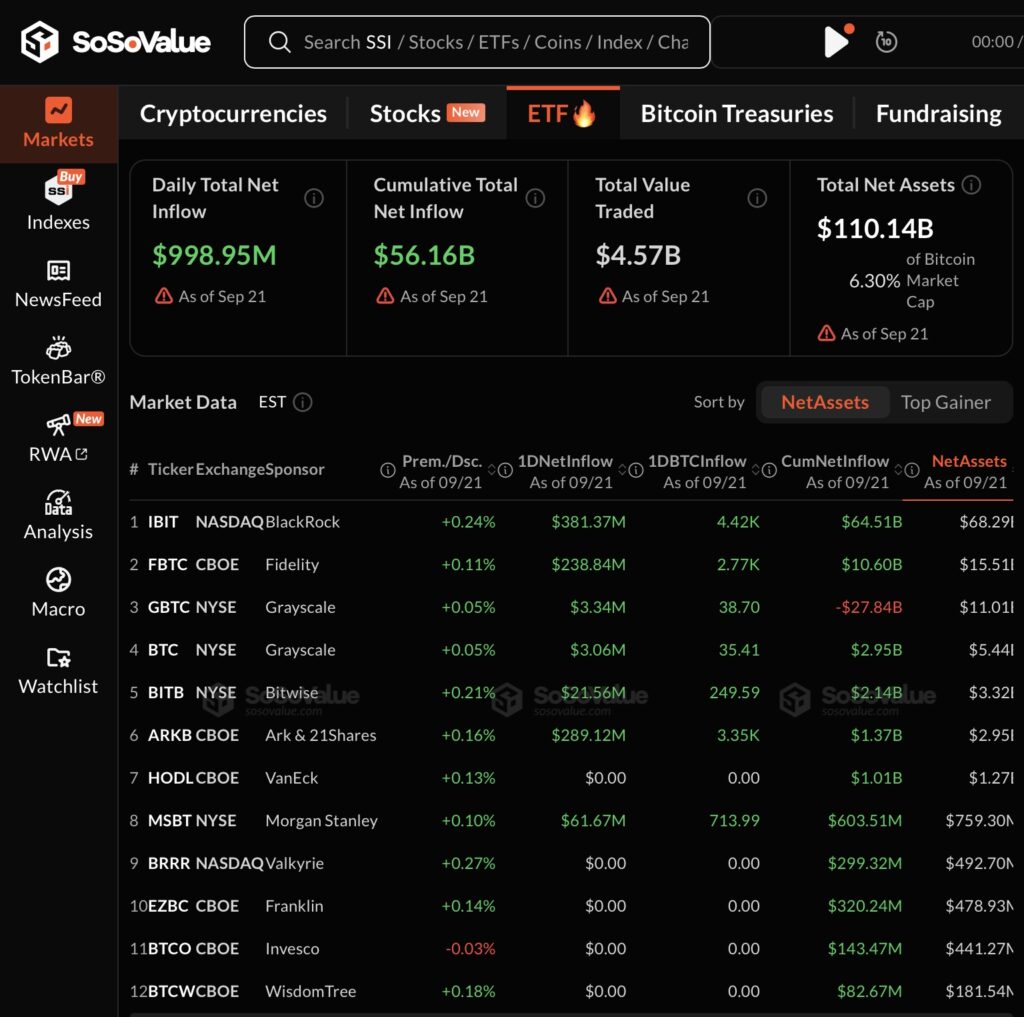
Task: Open the Fundraising tab
Action: coord(938,114)
